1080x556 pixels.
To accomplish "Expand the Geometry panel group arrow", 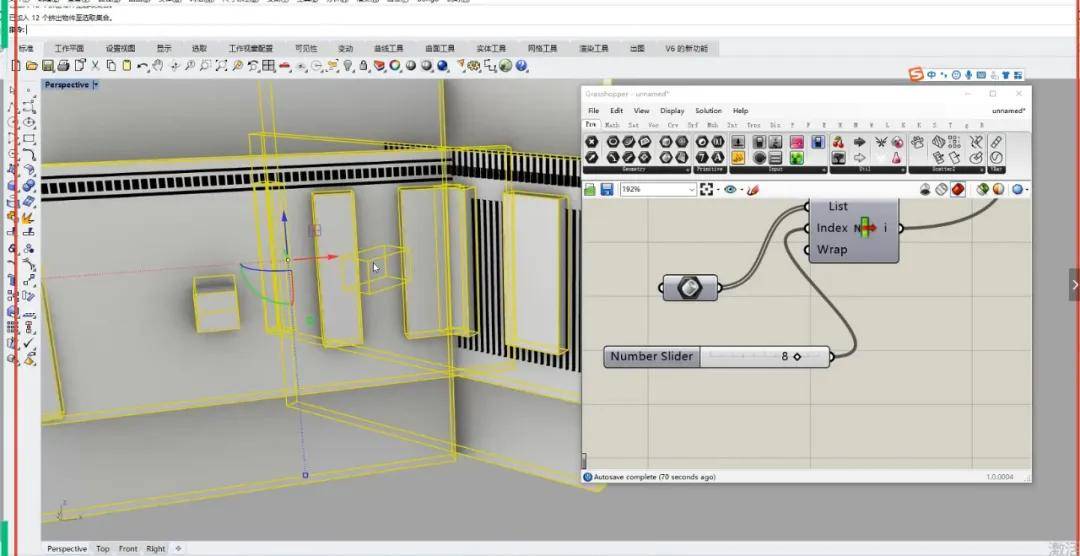I will pos(687,169).
